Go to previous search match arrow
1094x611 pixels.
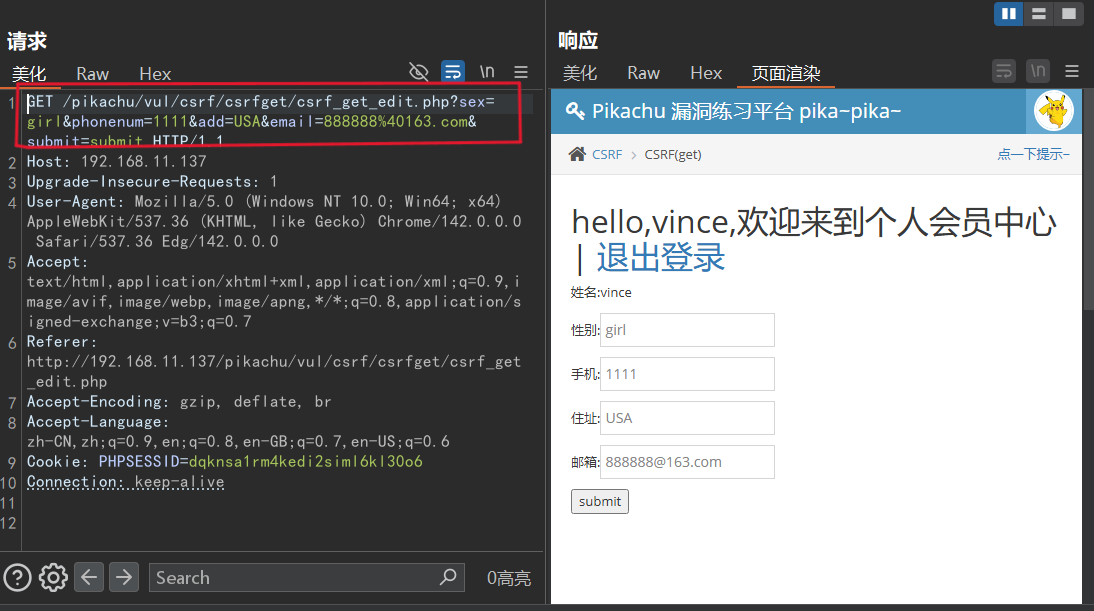click(89, 577)
